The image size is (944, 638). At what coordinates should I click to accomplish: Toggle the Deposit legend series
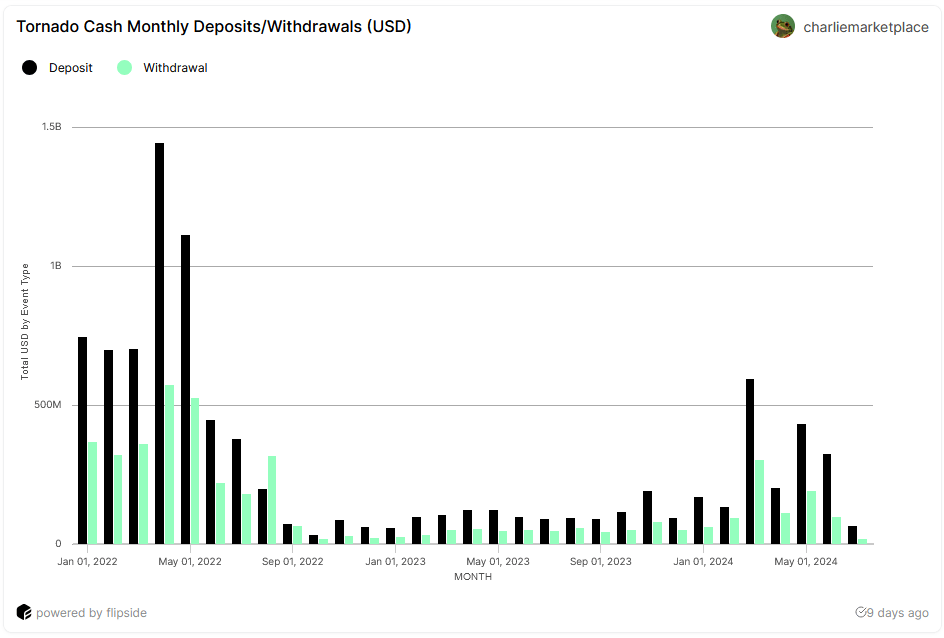(x=57, y=67)
